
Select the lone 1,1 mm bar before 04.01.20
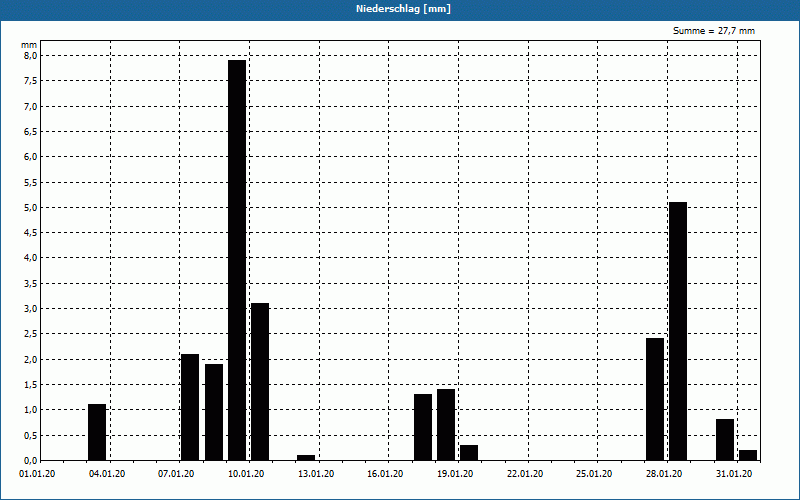click(x=97, y=432)
